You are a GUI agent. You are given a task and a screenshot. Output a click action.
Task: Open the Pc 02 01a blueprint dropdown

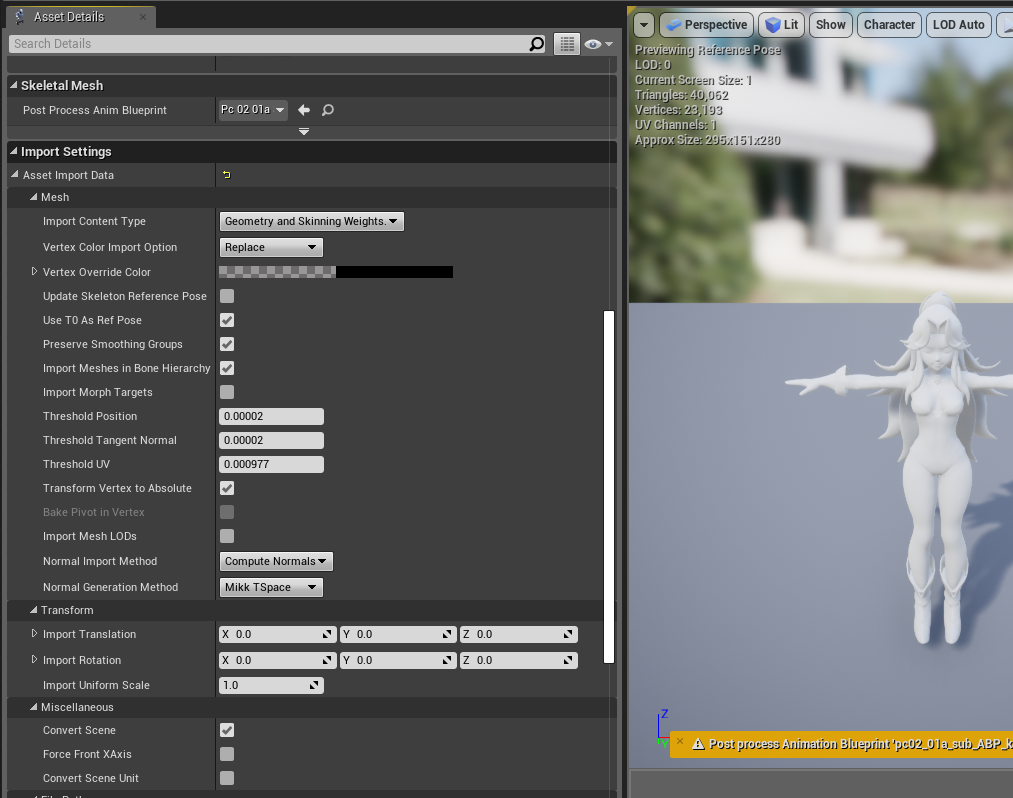pyautogui.click(x=253, y=110)
